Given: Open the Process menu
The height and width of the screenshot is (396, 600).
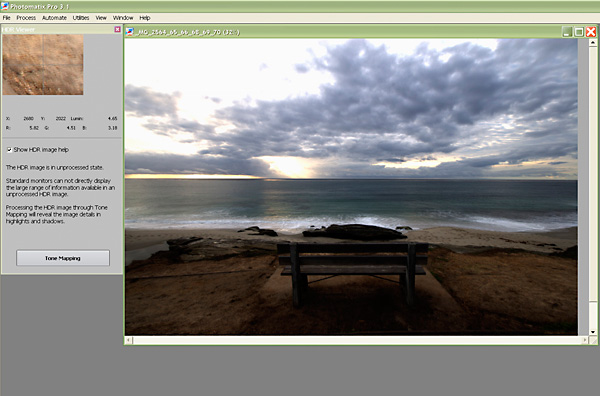Looking at the screenshot, I should (x=26, y=18).
